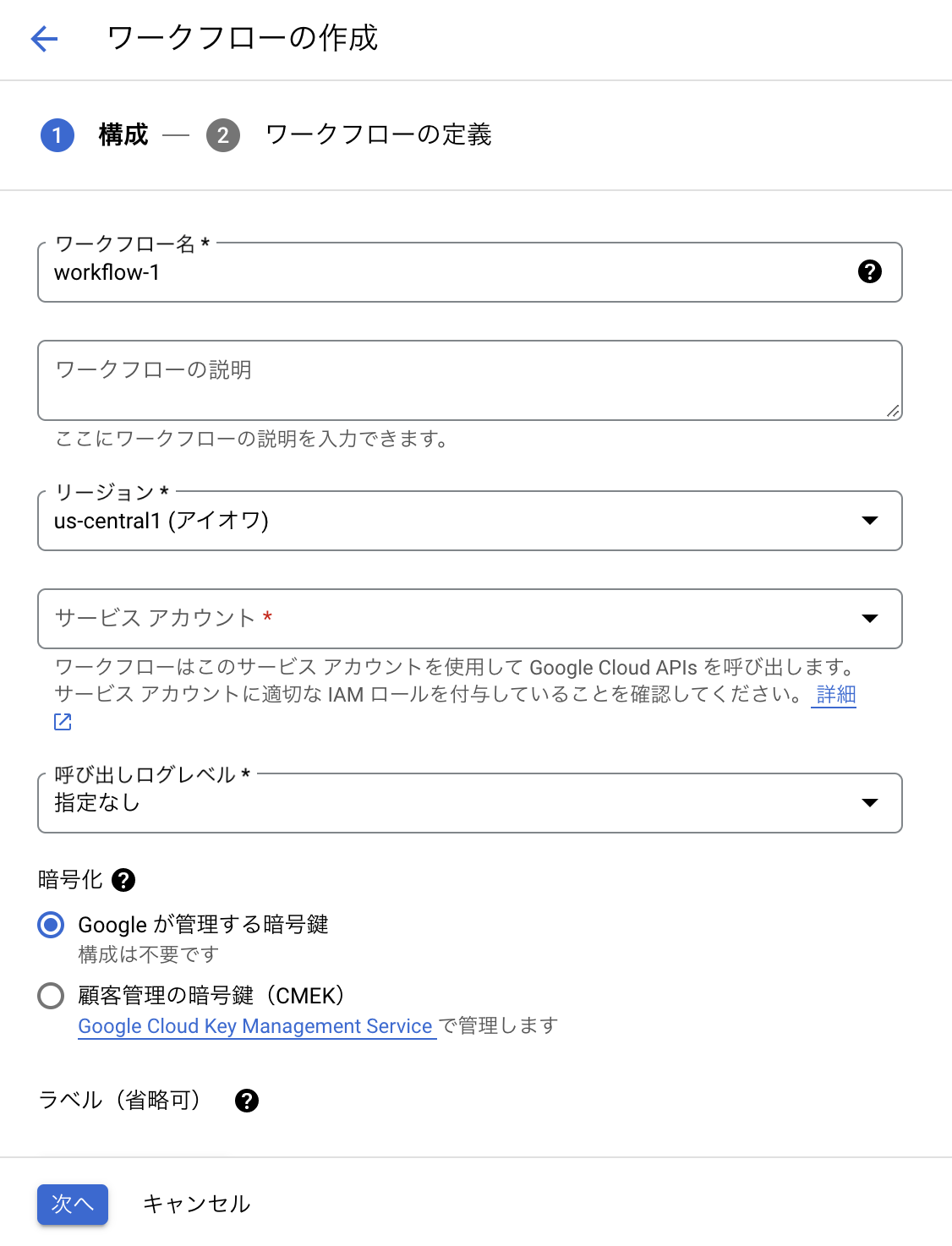Open the labels help icon beside ラベル（省略可）

[246, 1100]
